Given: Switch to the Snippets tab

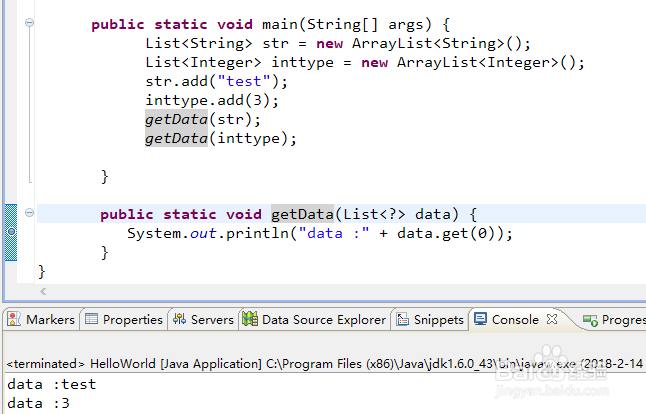Looking at the screenshot, I should coord(430,320).
